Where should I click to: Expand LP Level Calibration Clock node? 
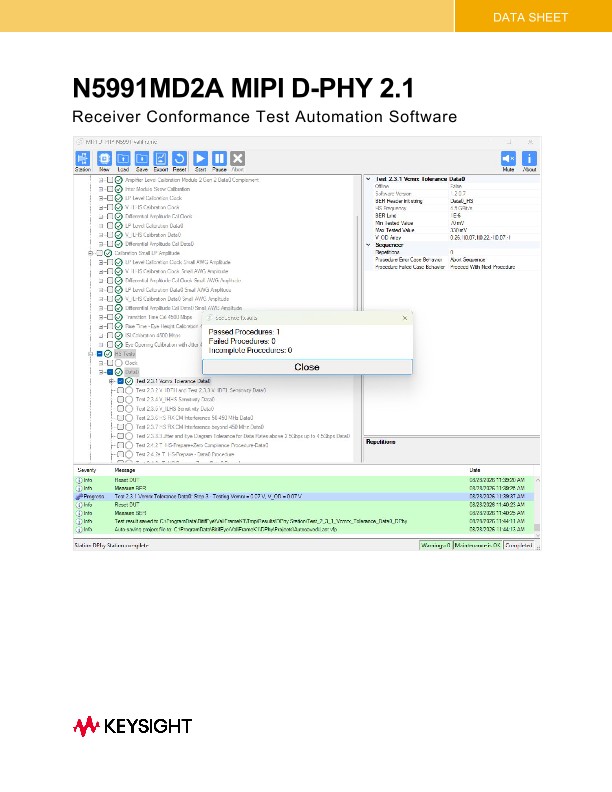[101, 198]
